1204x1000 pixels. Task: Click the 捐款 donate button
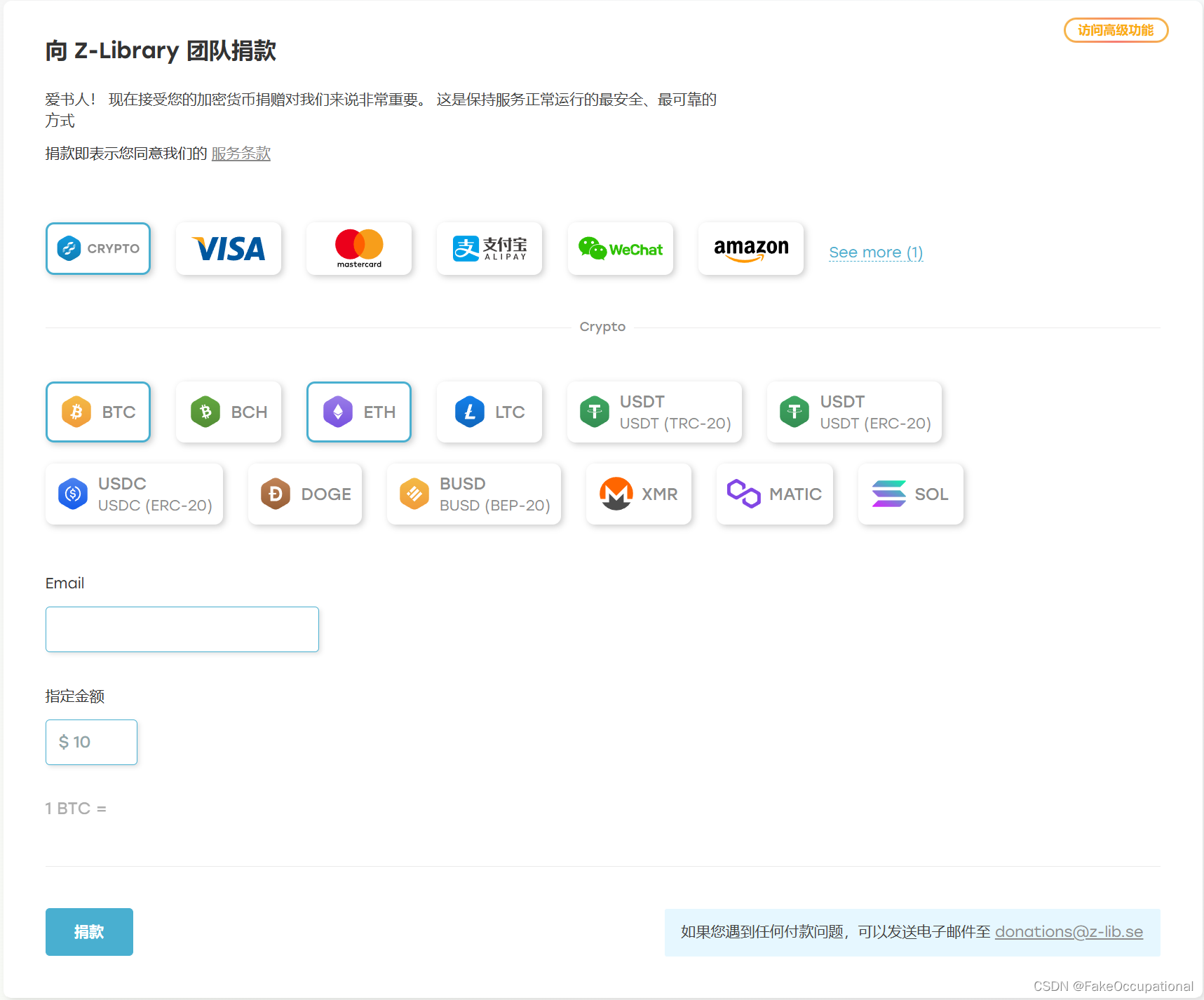pos(89,931)
